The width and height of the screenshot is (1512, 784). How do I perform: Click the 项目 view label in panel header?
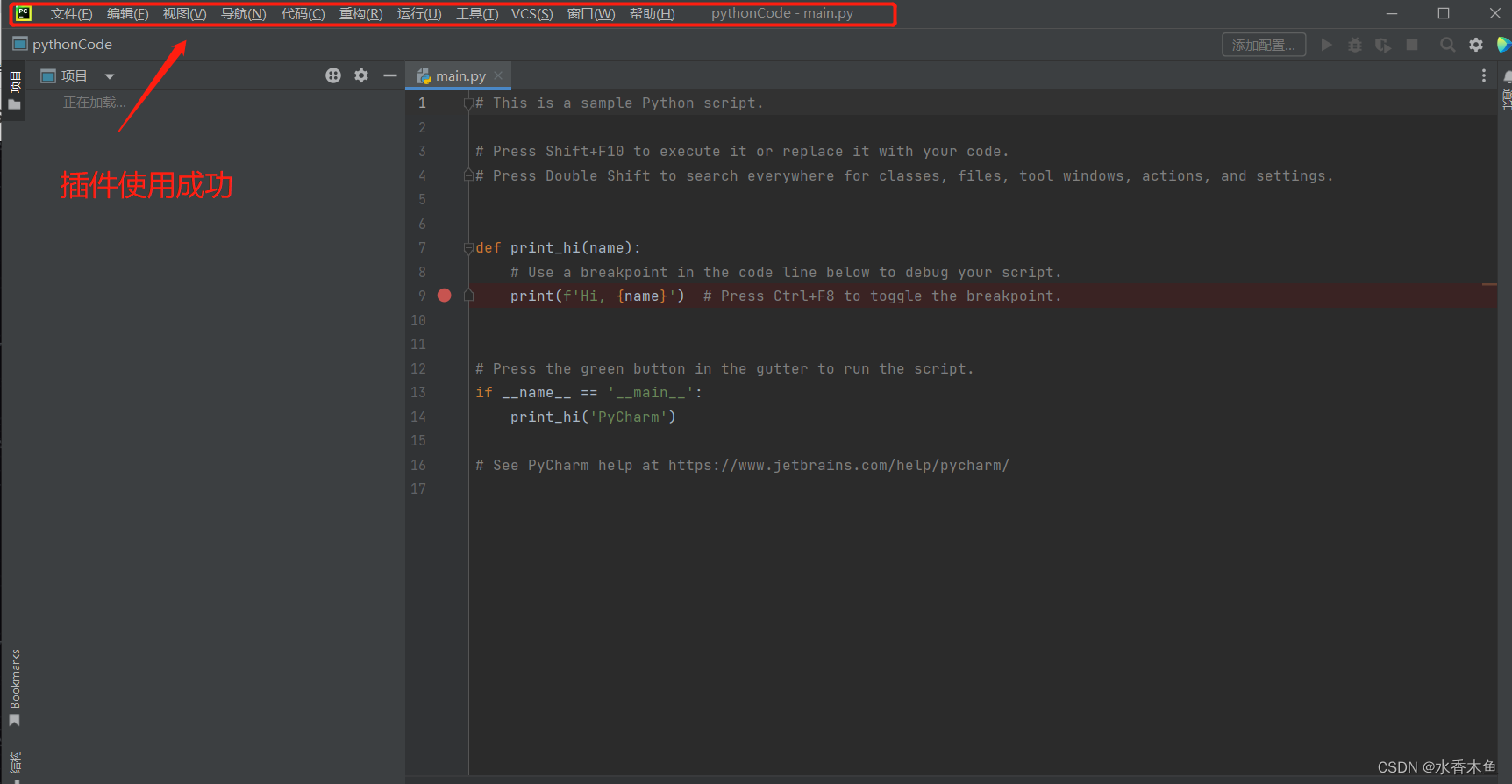tap(74, 76)
